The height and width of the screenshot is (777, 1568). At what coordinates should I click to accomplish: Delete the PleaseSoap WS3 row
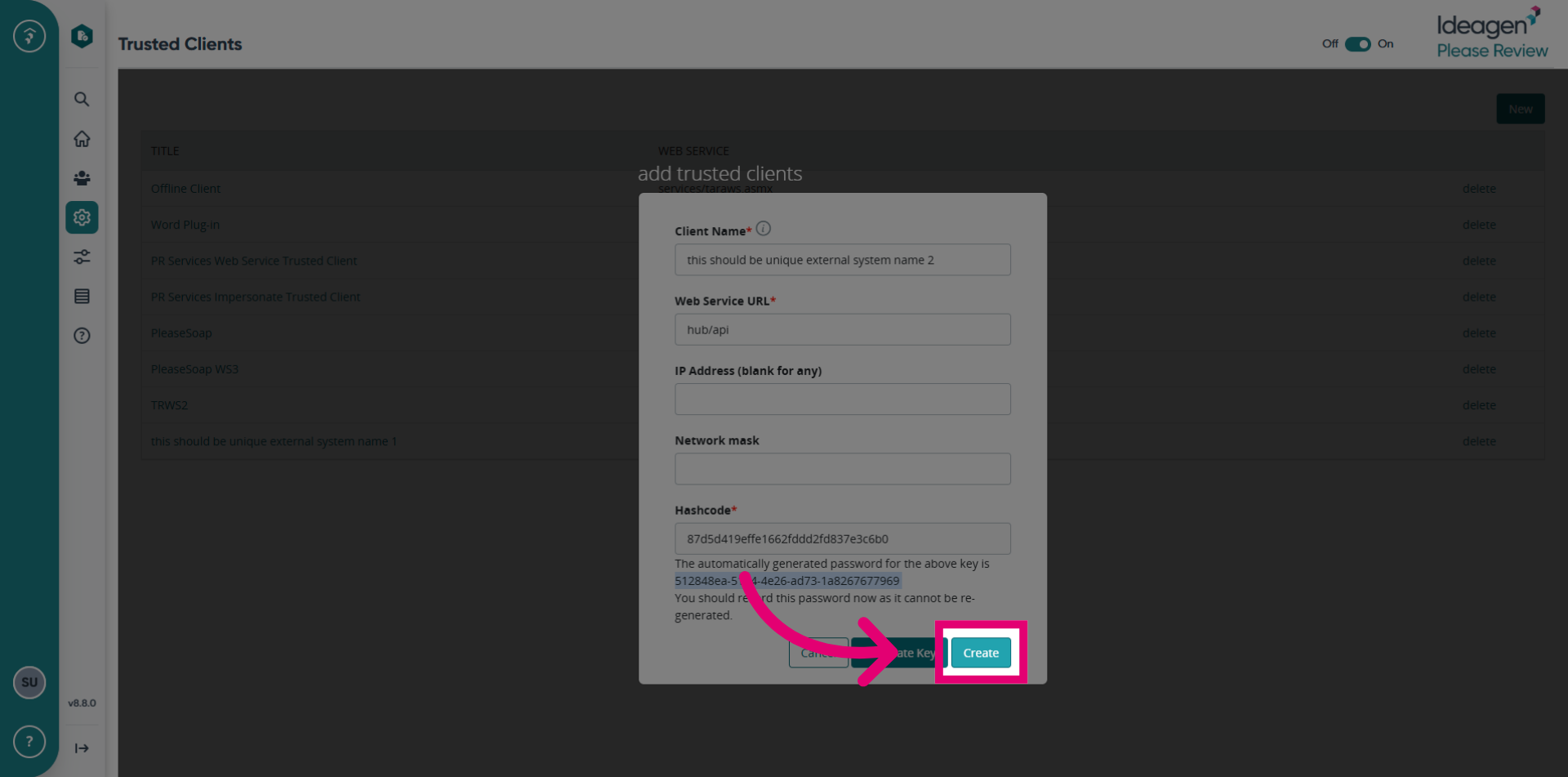[1479, 369]
